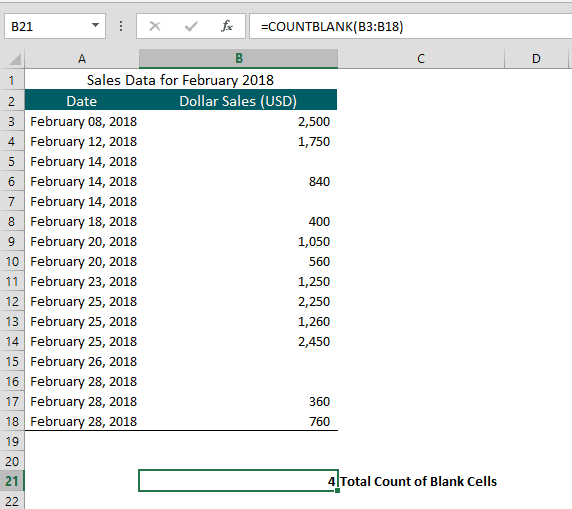This screenshot has height=509, width=572.
Task: Click sales value 2,450
Action: click(314, 342)
